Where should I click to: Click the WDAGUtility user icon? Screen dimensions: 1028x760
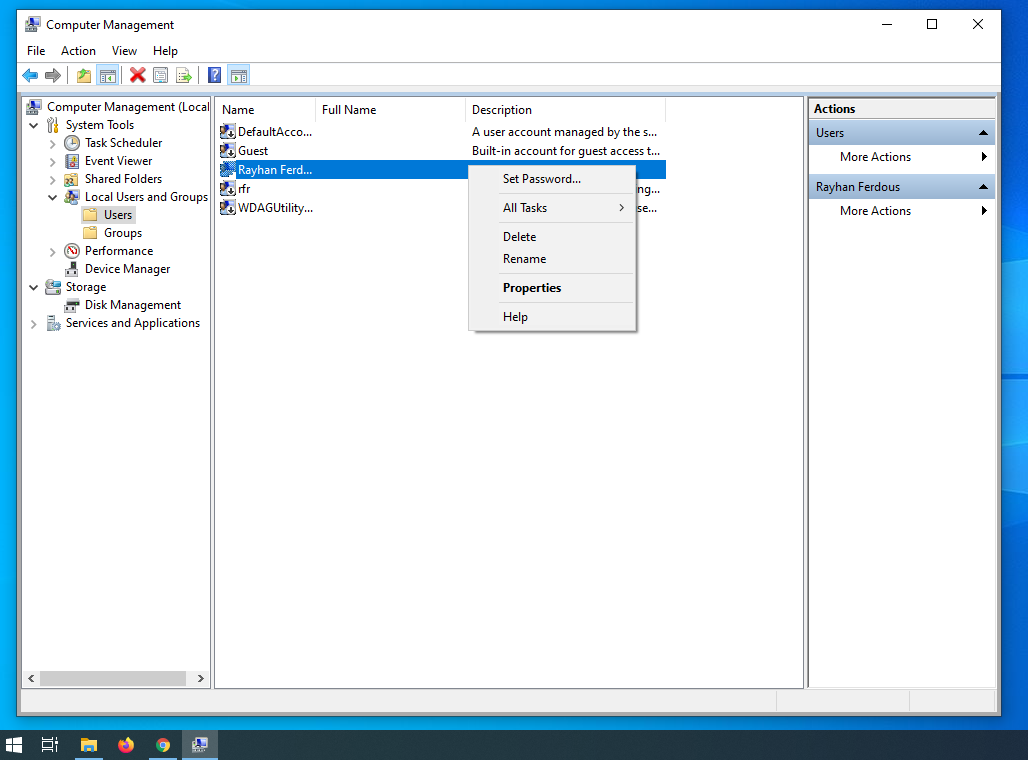(x=227, y=208)
